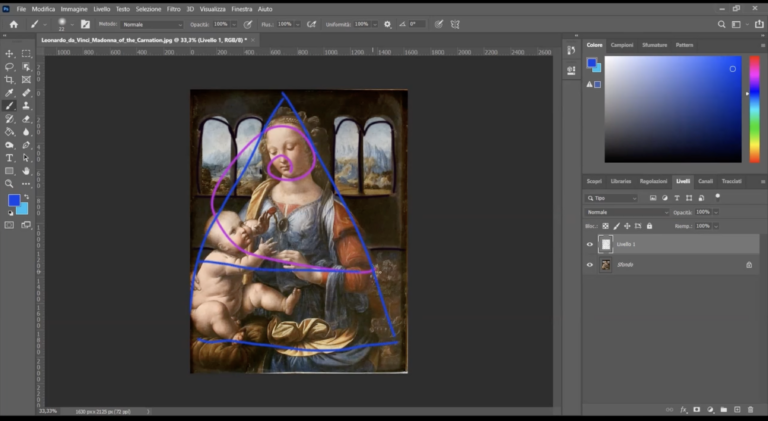Screen dimensions: 768x421
Task: Open the Filtro menu
Action: click(173, 8)
